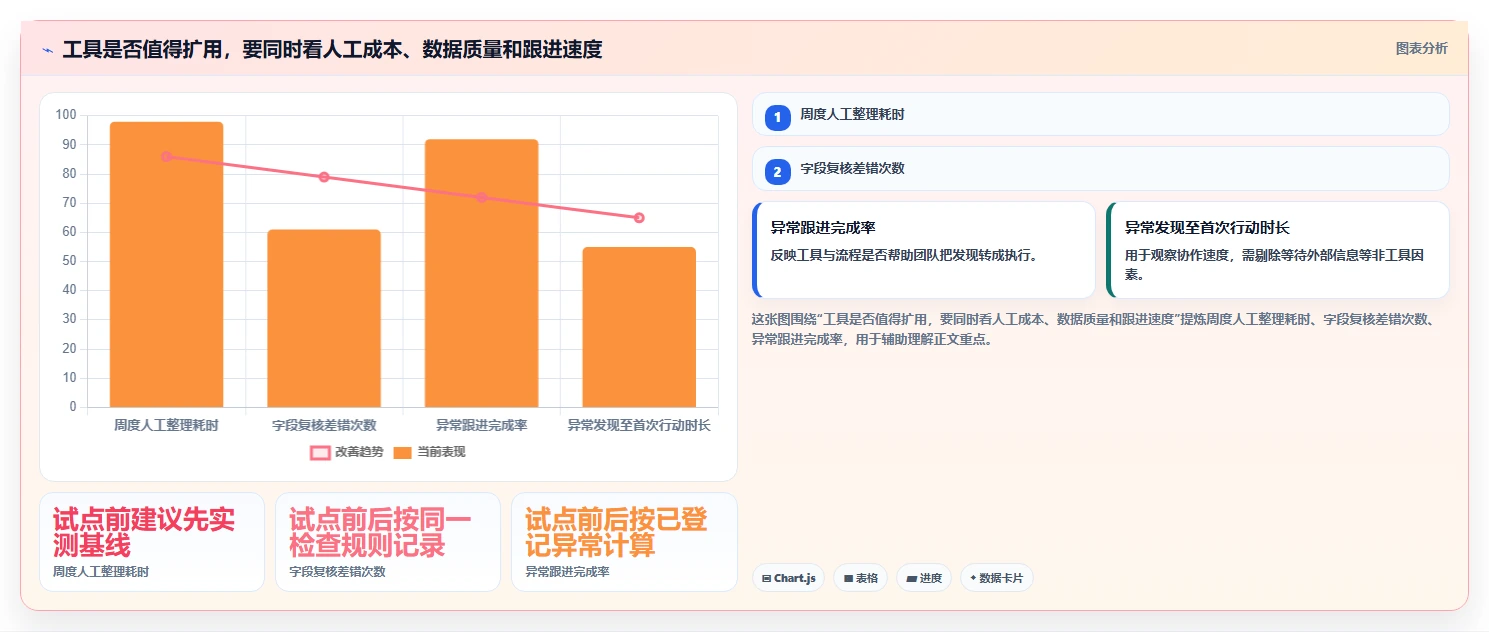Click the 进度 tag chip
This screenshot has height=632, width=1489.
(924, 578)
